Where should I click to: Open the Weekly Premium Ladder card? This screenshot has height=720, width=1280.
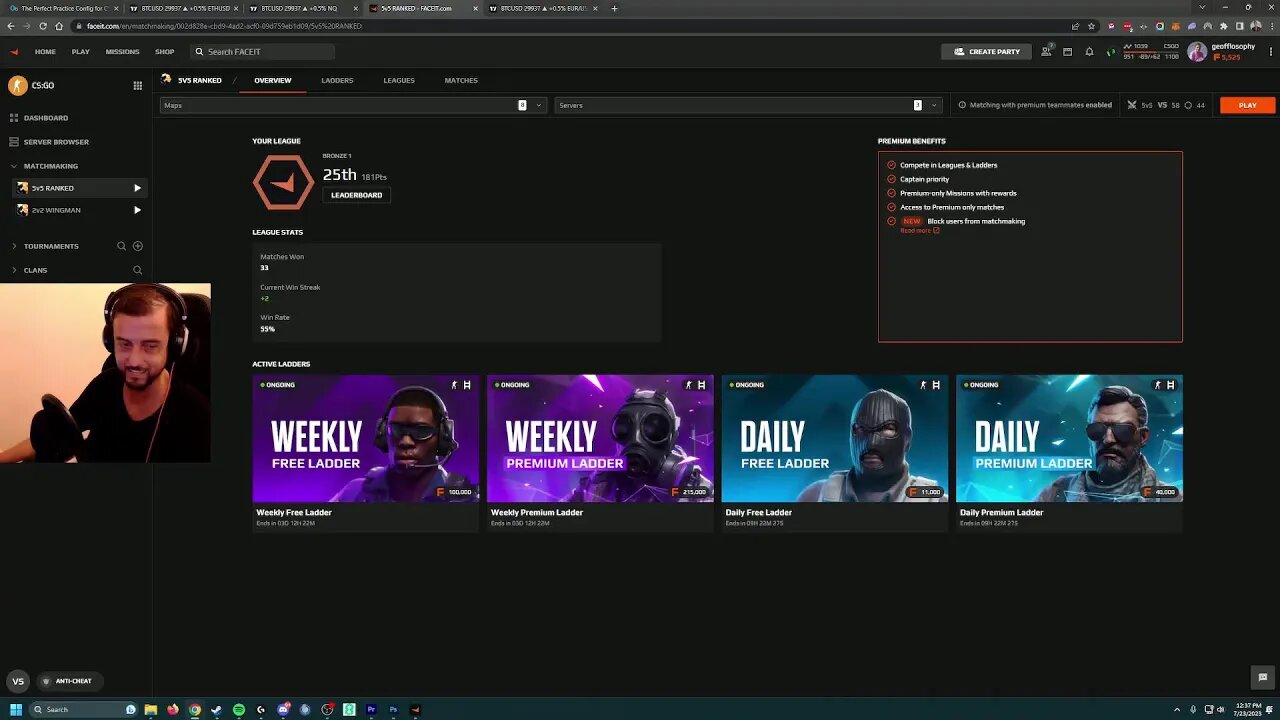click(600, 453)
